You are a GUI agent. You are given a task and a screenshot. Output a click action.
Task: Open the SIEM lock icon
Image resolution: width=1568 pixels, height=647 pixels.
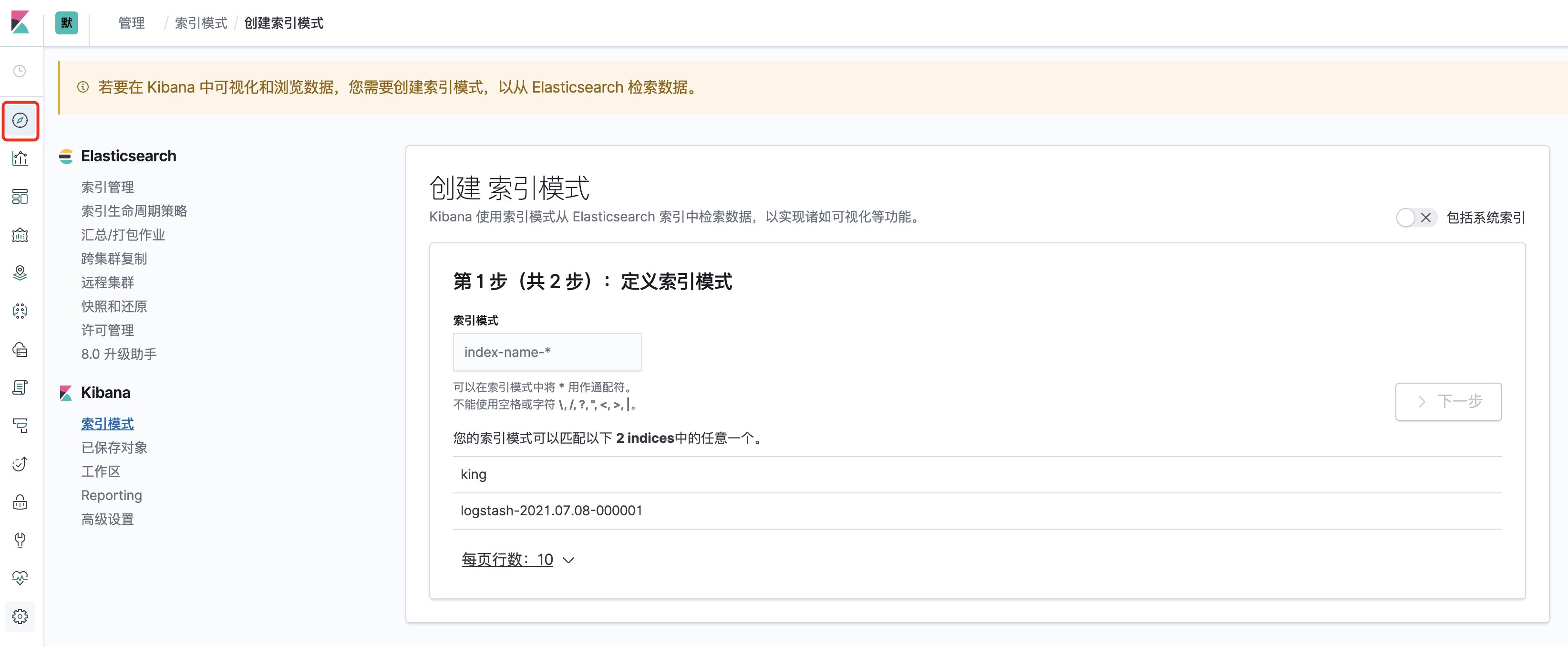(x=20, y=502)
